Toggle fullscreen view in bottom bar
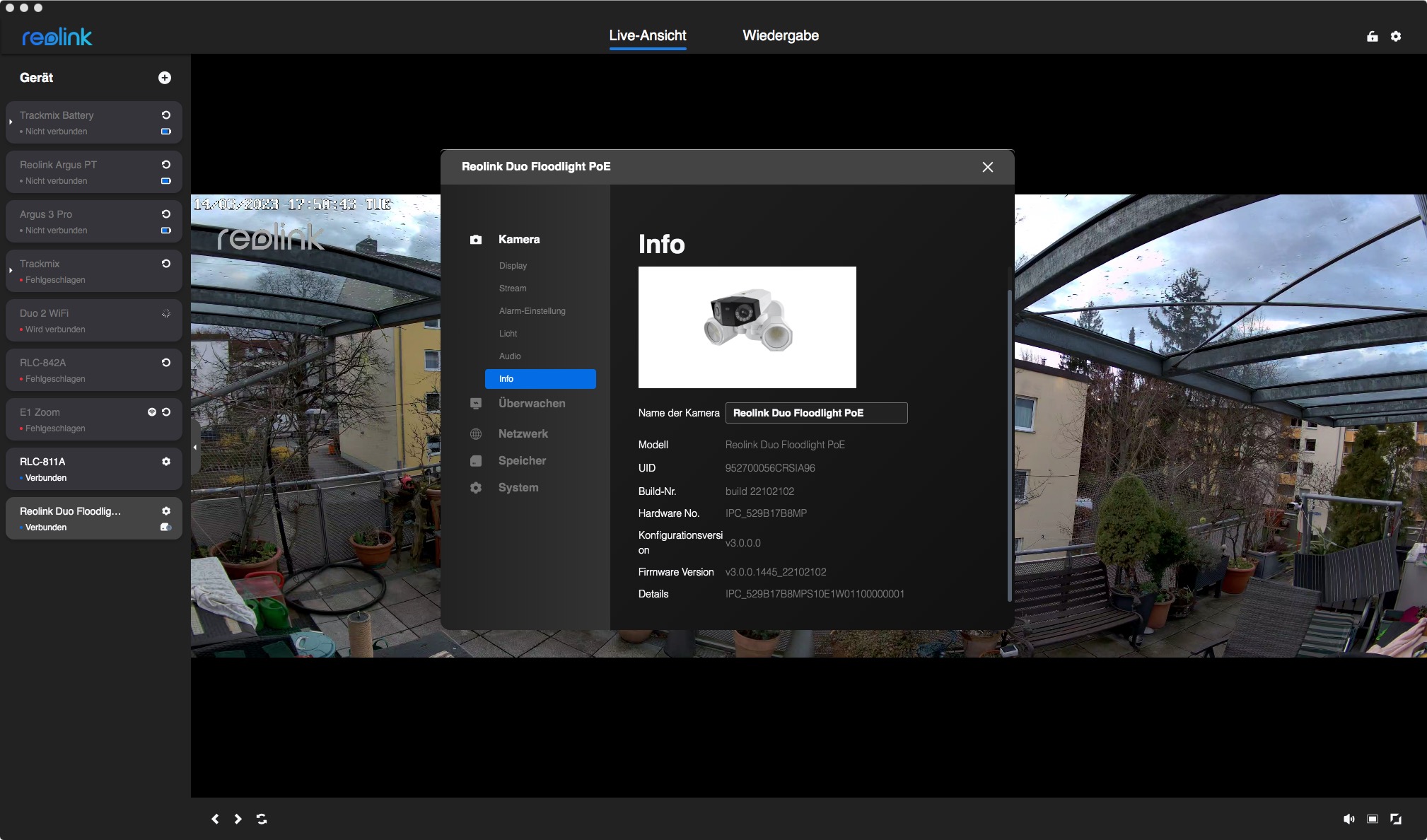Image resolution: width=1427 pixels, height=840 pixels. coord(1396,819)
